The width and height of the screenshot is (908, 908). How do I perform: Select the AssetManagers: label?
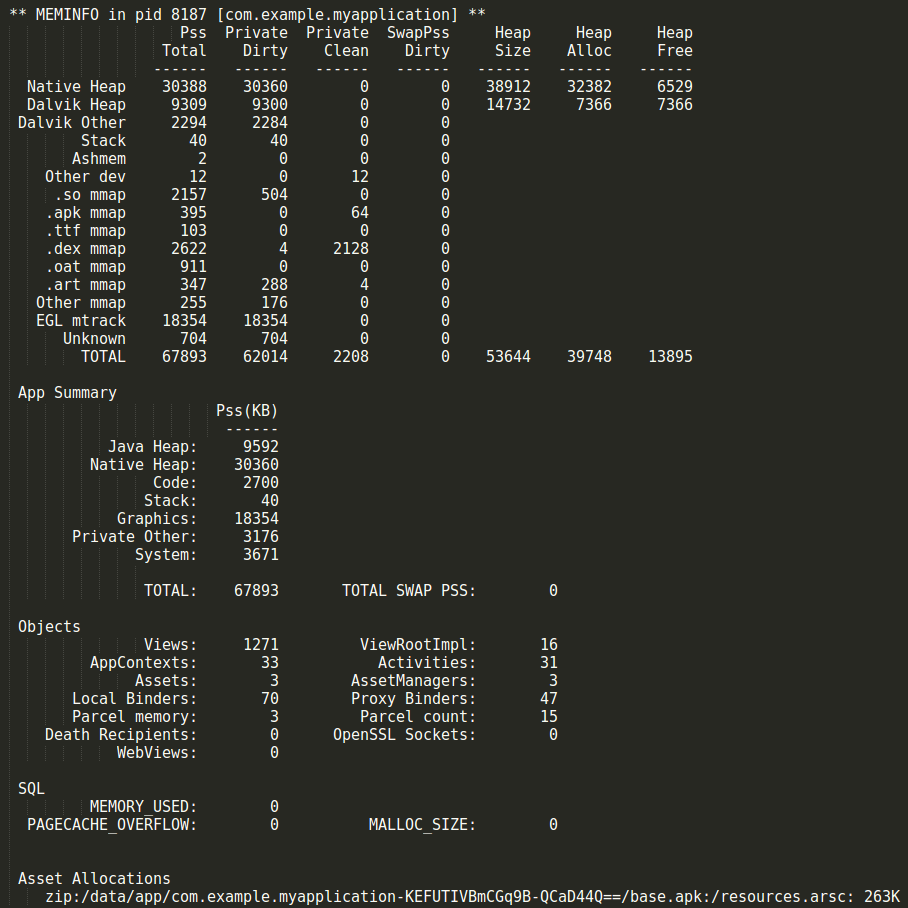413,680
